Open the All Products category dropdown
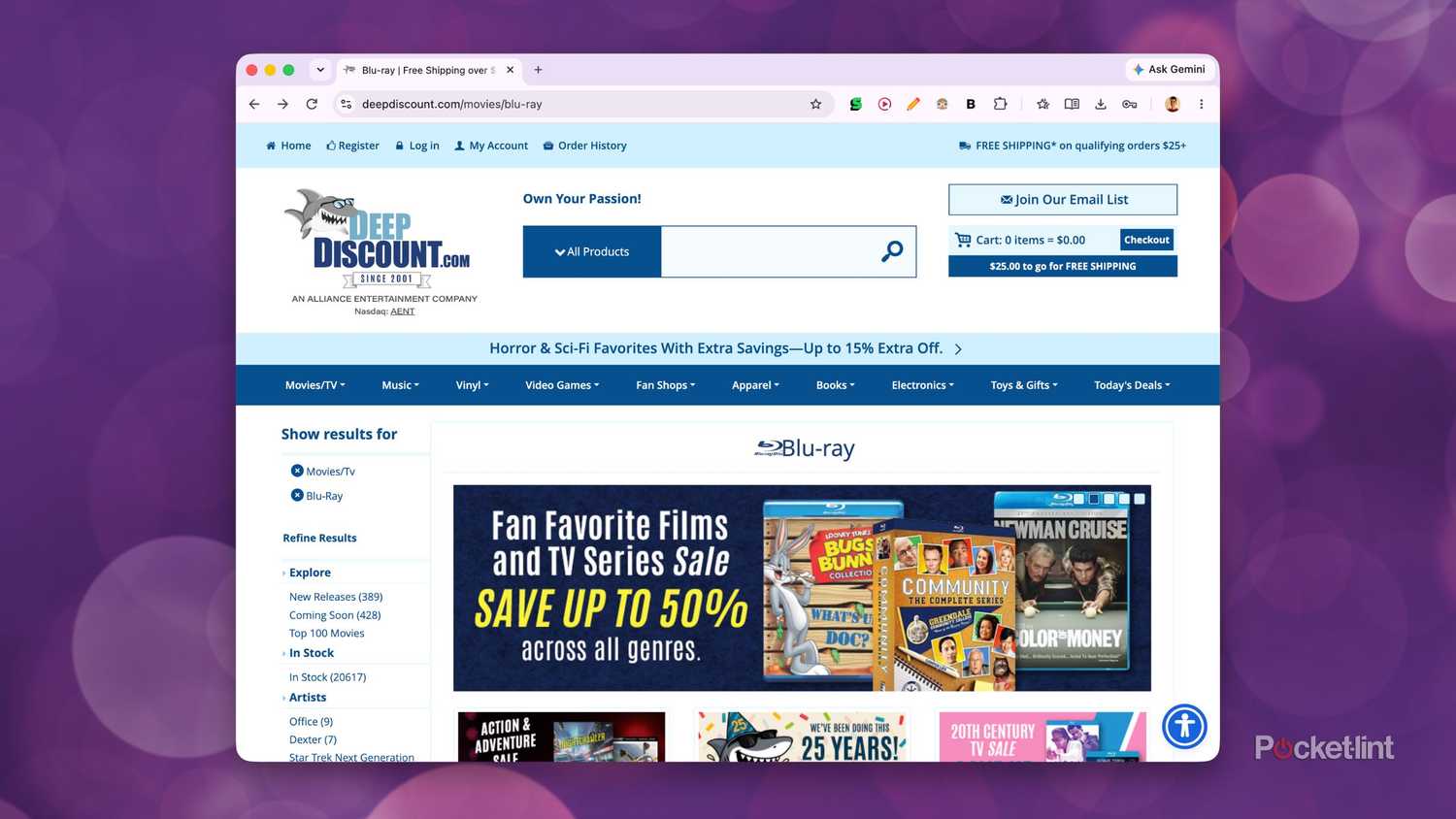This screenshot has width=1456, height=819. pyautogui.click(x=592, y=251)
